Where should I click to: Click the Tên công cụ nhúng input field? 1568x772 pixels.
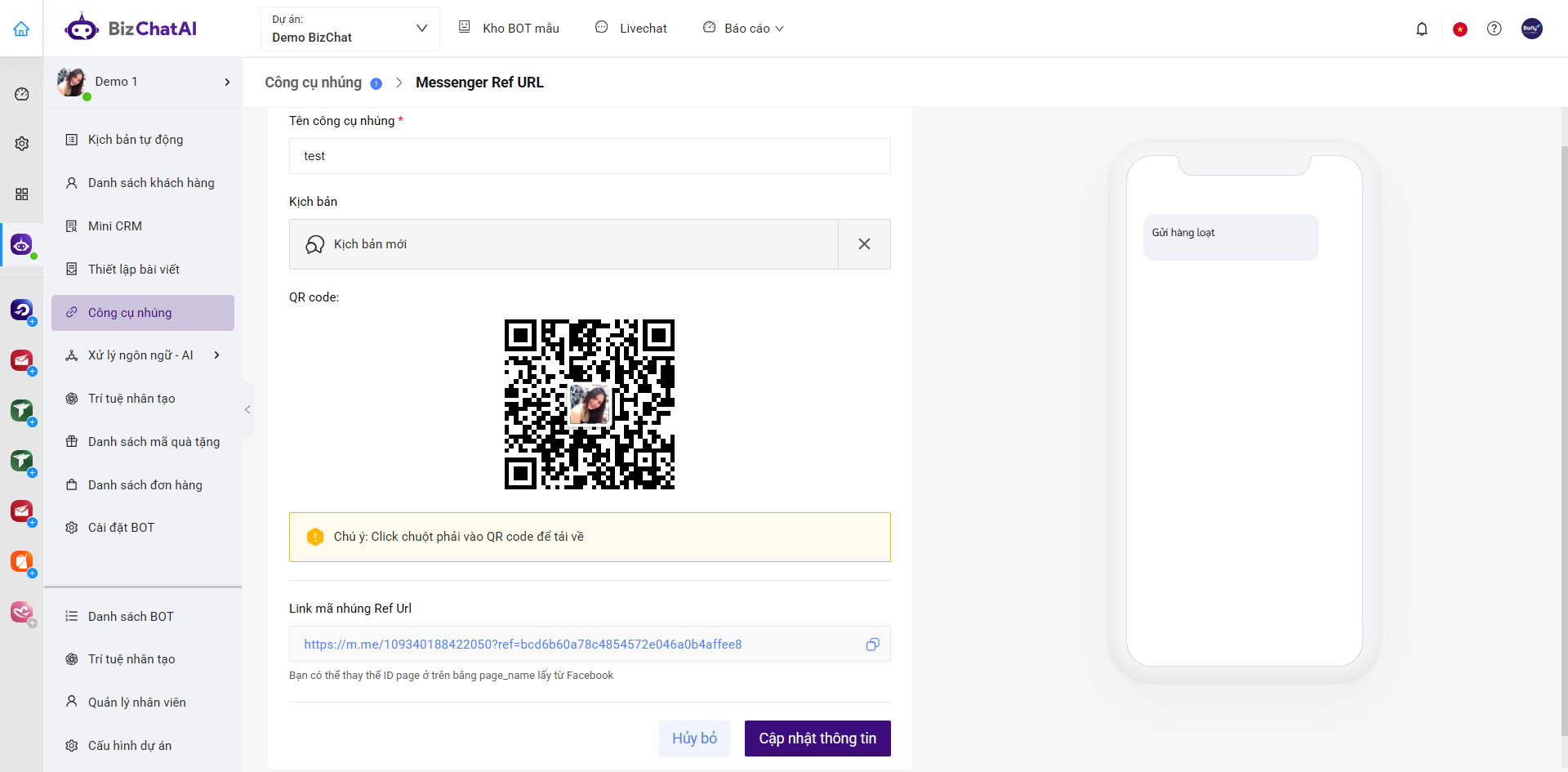590,156
